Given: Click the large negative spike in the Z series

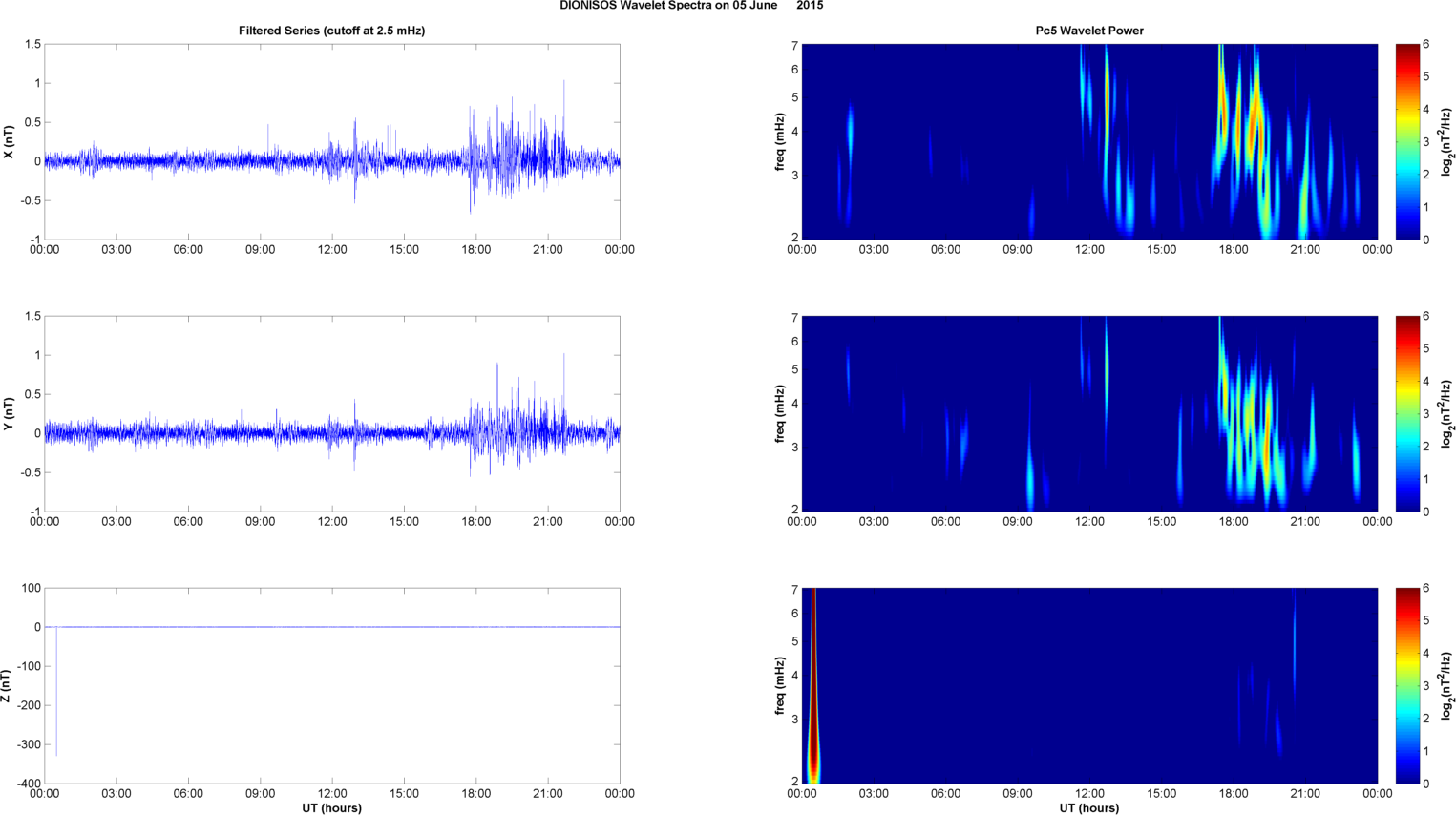Looking at the screenshot, I should 56,692.
